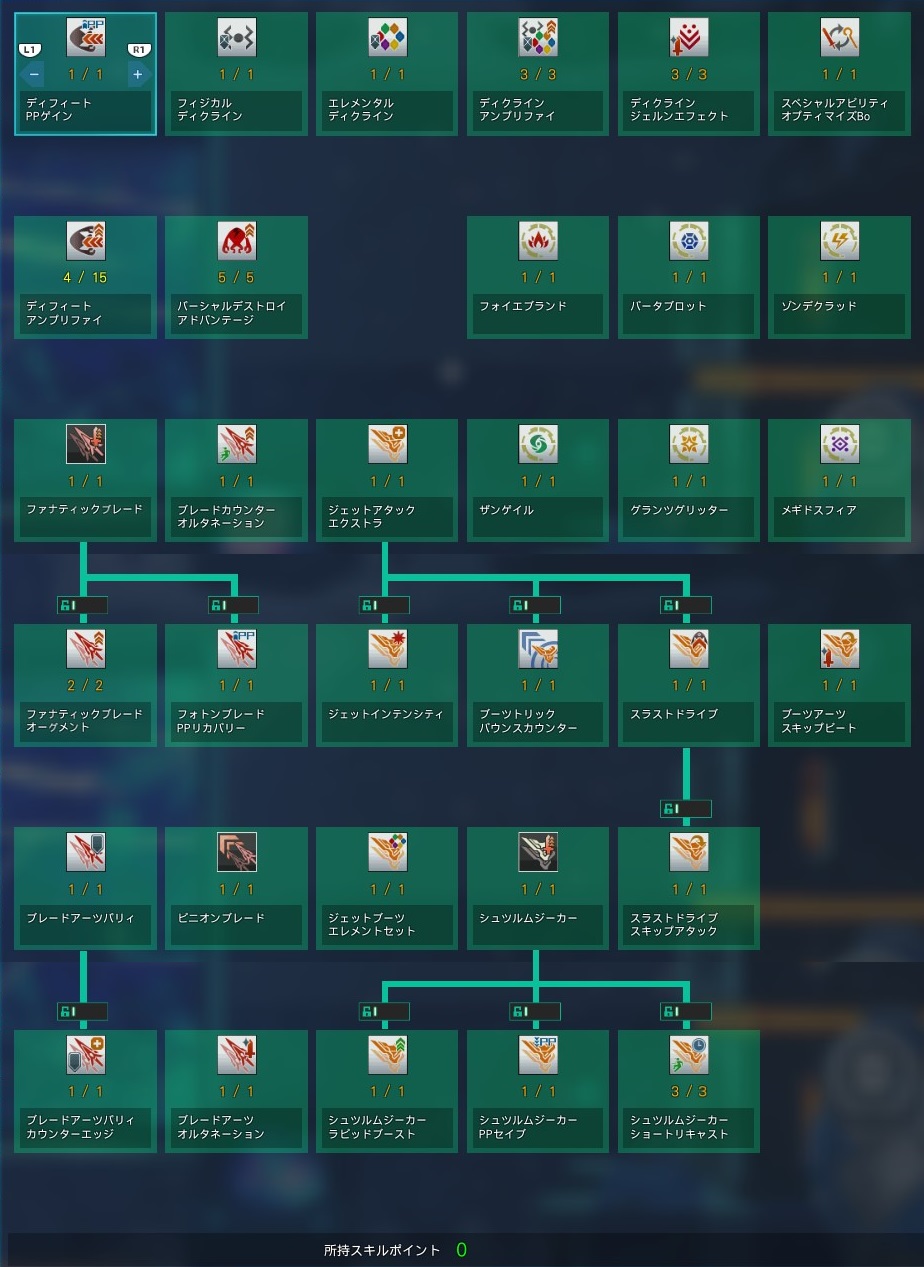Viewport: 924px width, 1267px height.
Task: Click the ザンゲイル wind skill icon
Action: tap(538, 444)
